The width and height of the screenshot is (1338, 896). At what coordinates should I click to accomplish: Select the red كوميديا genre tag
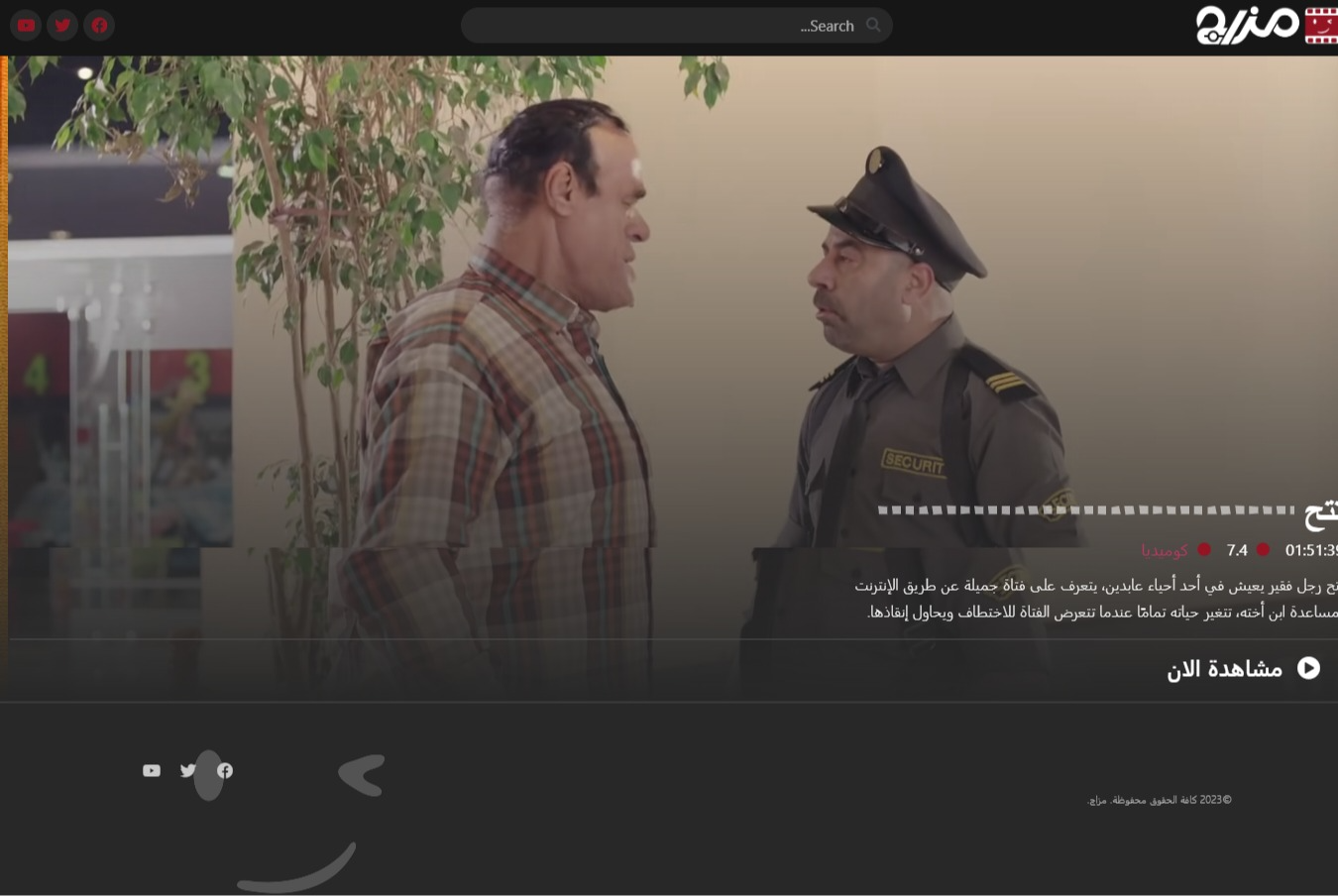pyautogui.click(x=1164, y=550)
